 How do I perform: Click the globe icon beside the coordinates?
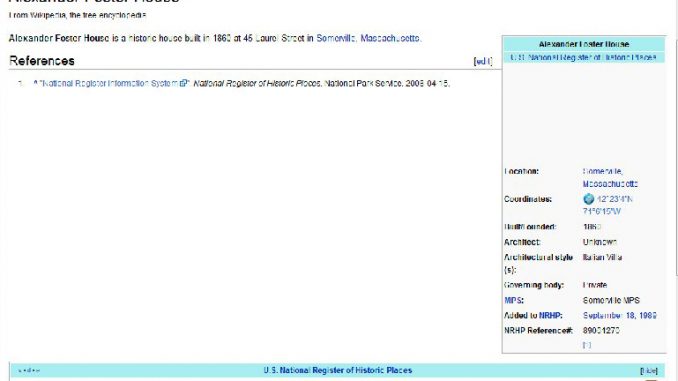point(588,199)
